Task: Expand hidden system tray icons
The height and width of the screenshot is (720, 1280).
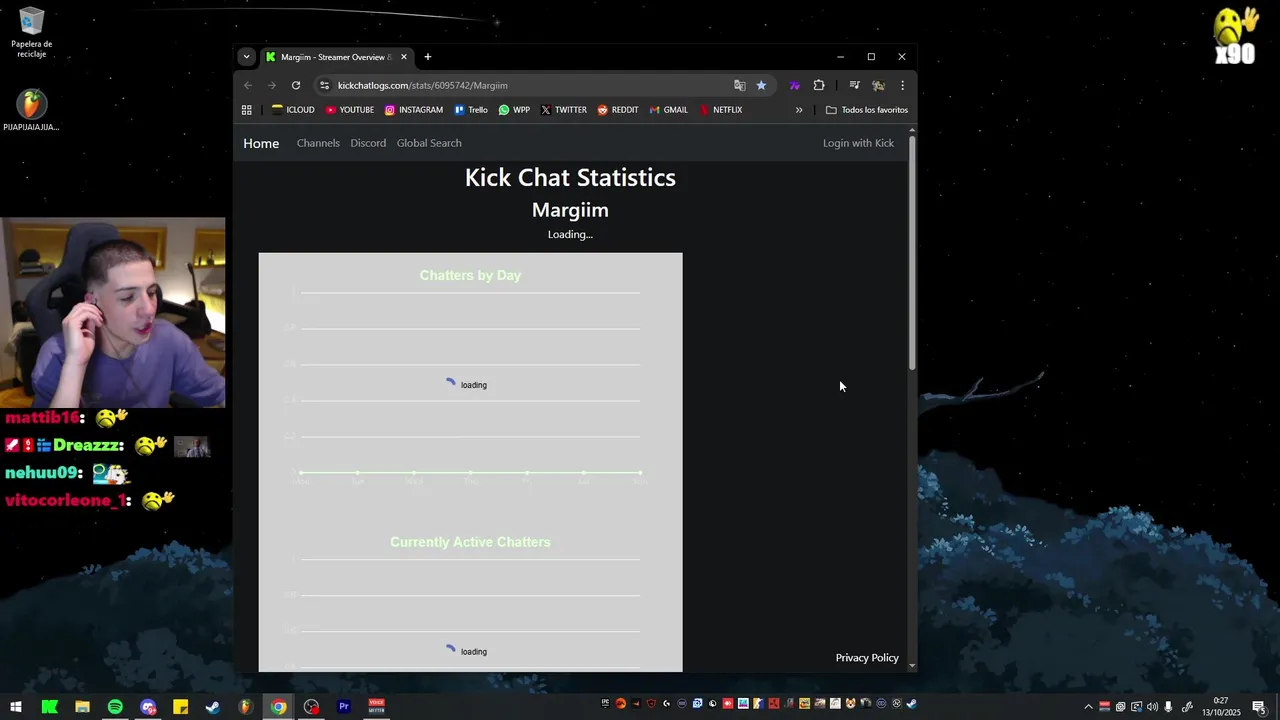Action: [x=1088, y=707]
